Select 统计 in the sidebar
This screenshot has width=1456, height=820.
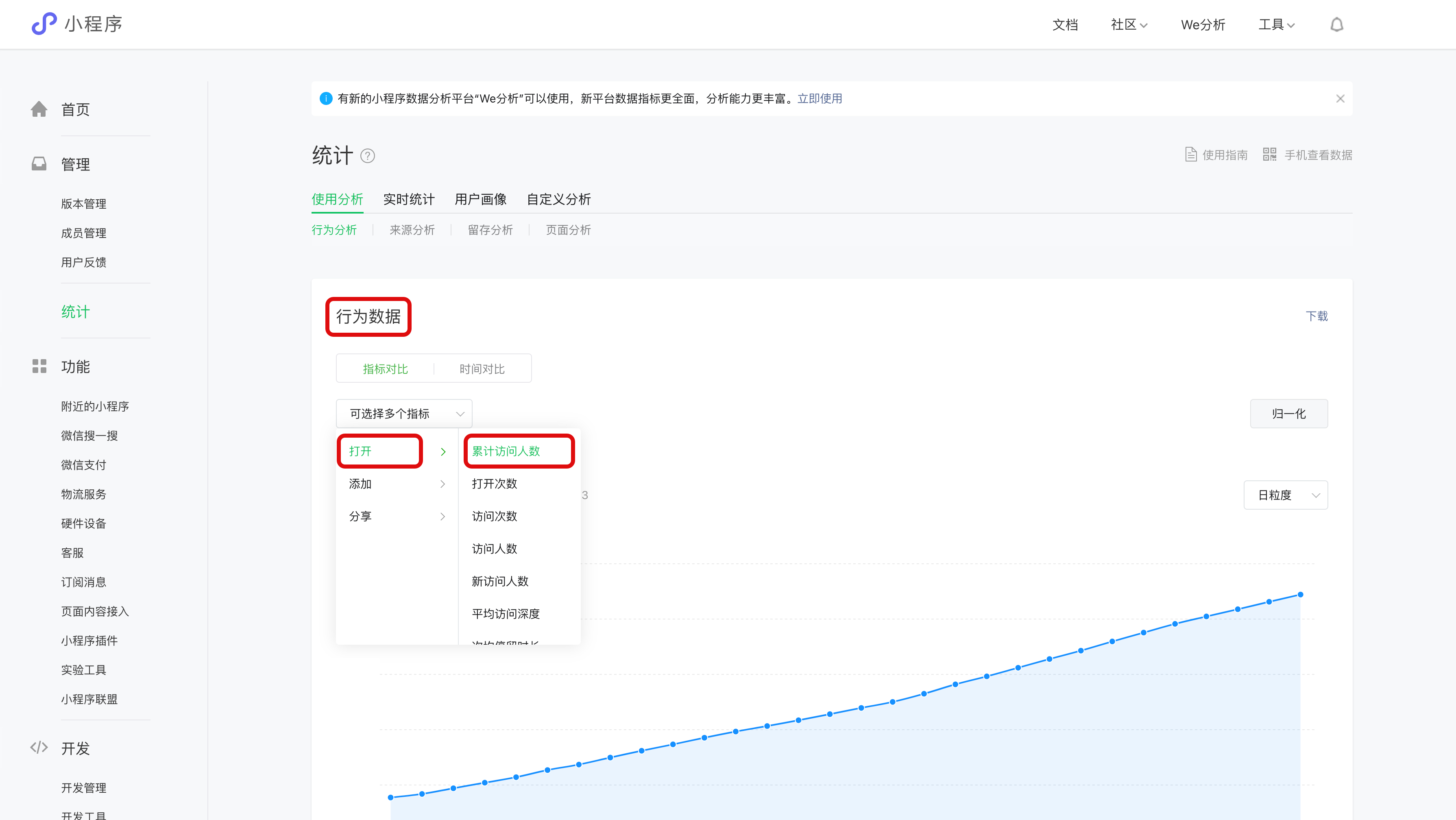pyautogui.click(x=75, y=312)
